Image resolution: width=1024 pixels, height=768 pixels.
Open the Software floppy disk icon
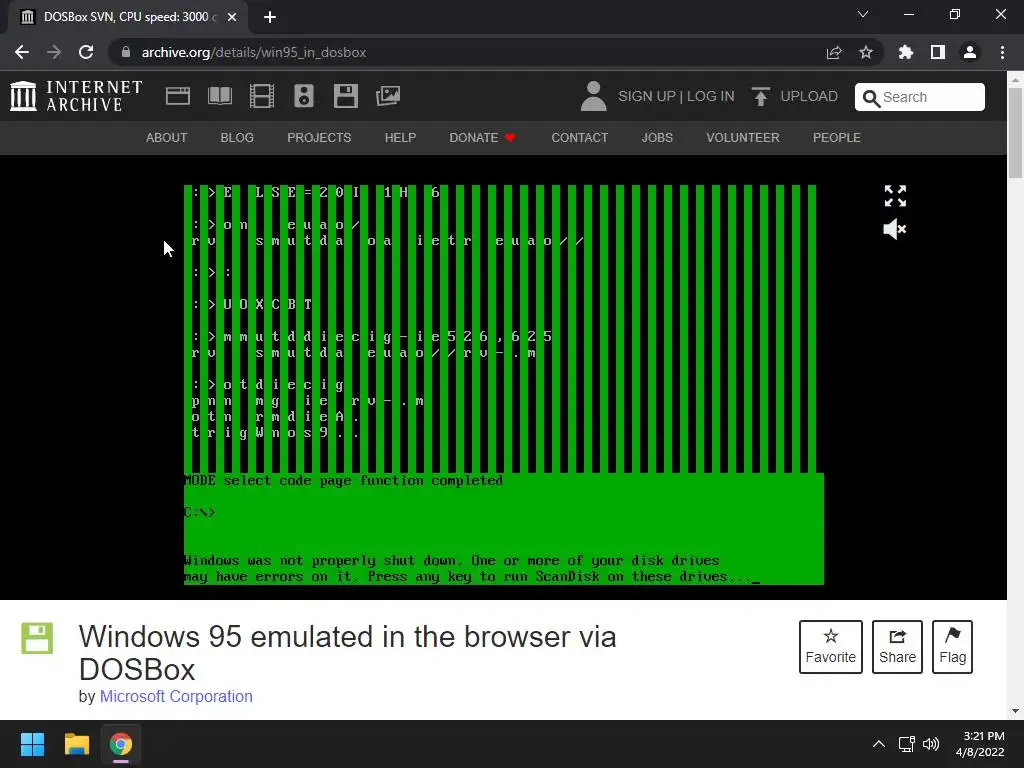[x=345, y=96]
